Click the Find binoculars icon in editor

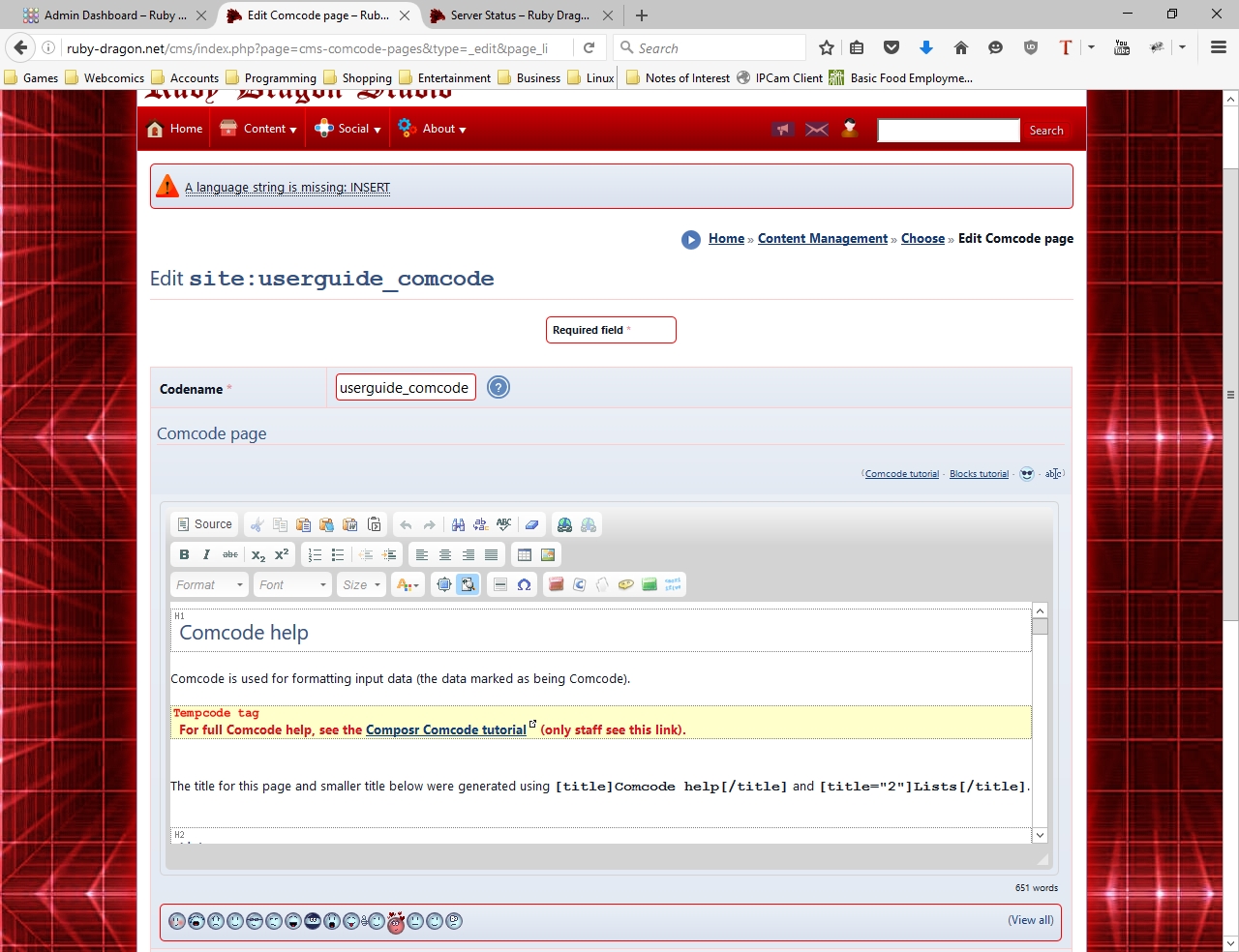458,524
